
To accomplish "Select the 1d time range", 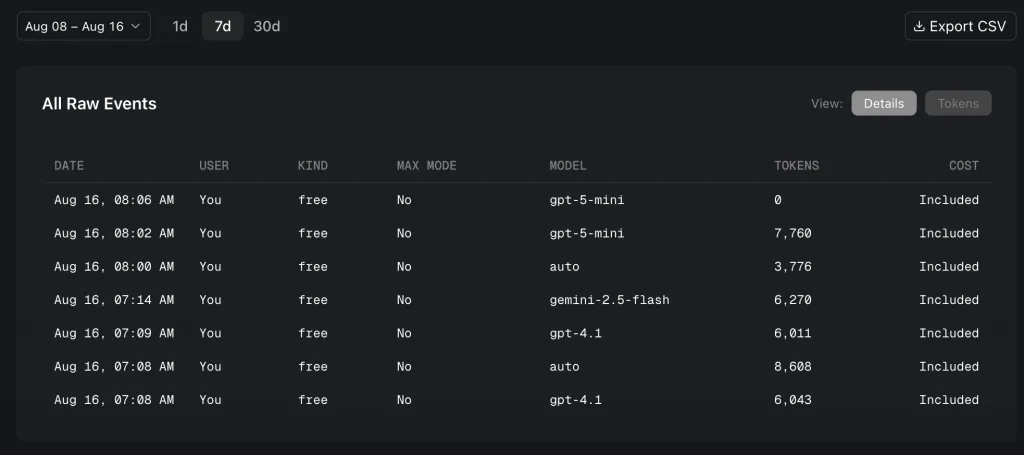I will [180, 27].
